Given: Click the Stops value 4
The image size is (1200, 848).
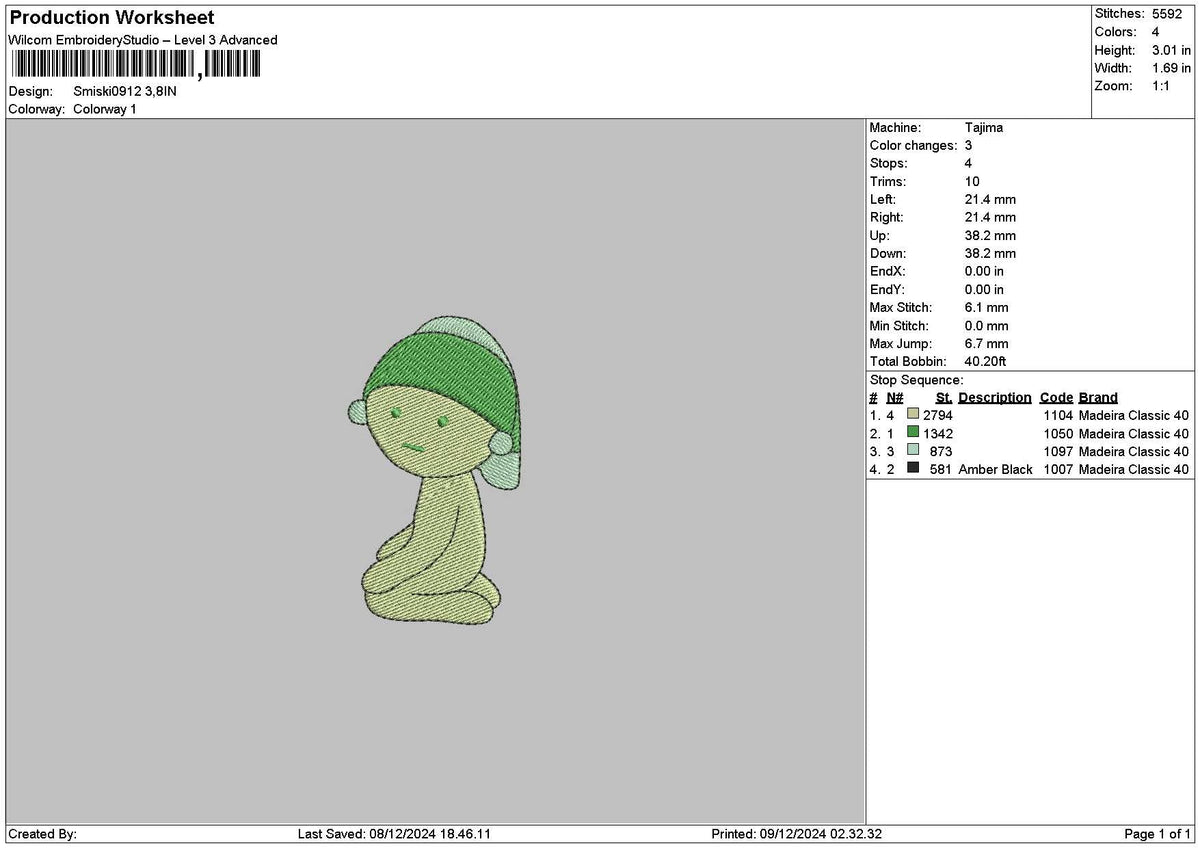Looking at the screenshot, I should [x=969, y=164].
